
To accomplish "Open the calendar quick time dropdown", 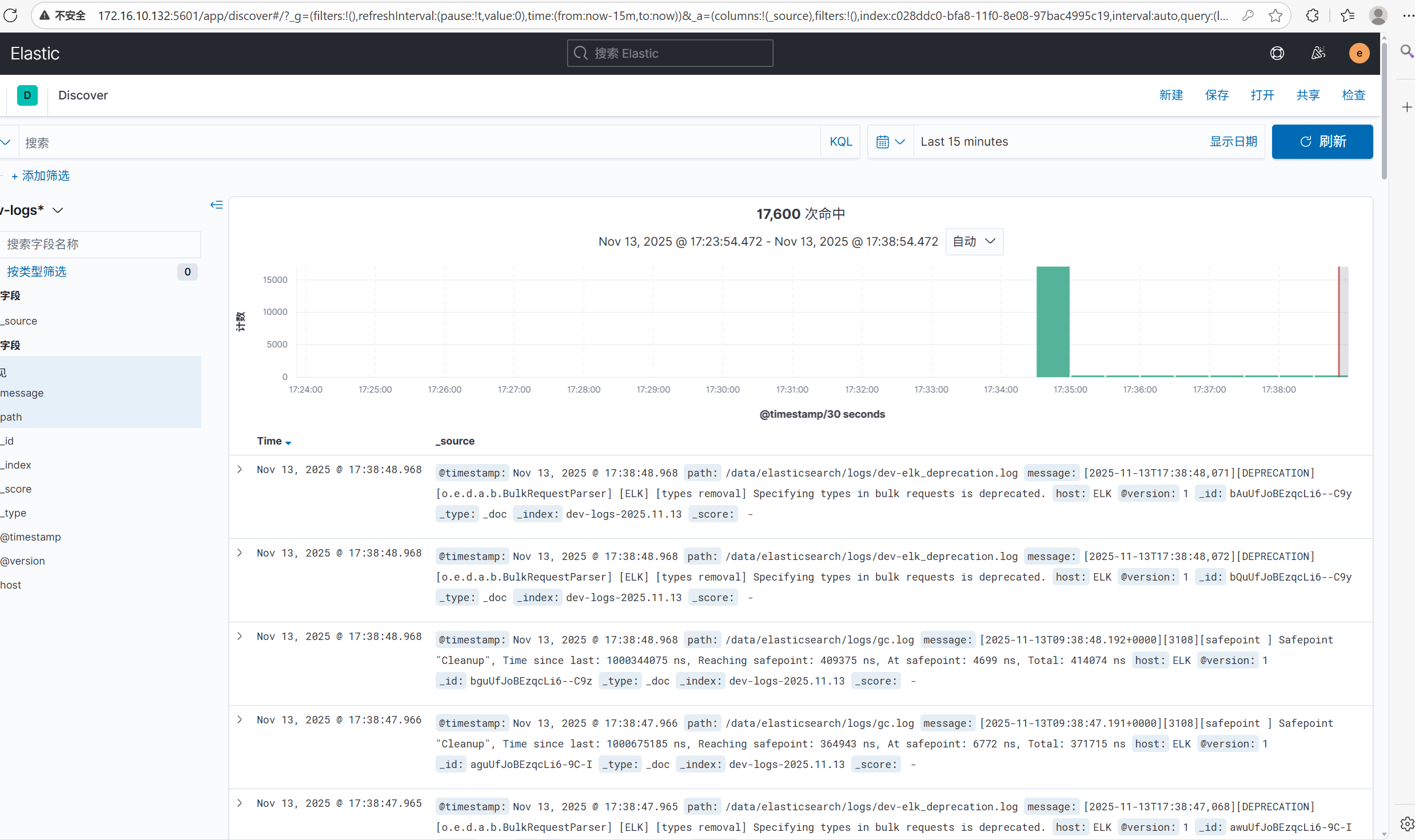I will point(890,142).
